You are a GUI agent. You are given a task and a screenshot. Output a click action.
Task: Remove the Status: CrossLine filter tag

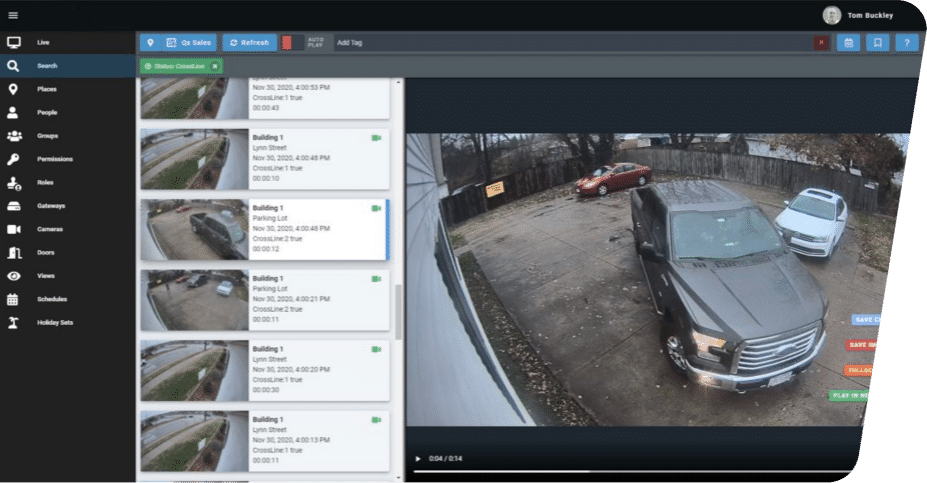[214, 66]
